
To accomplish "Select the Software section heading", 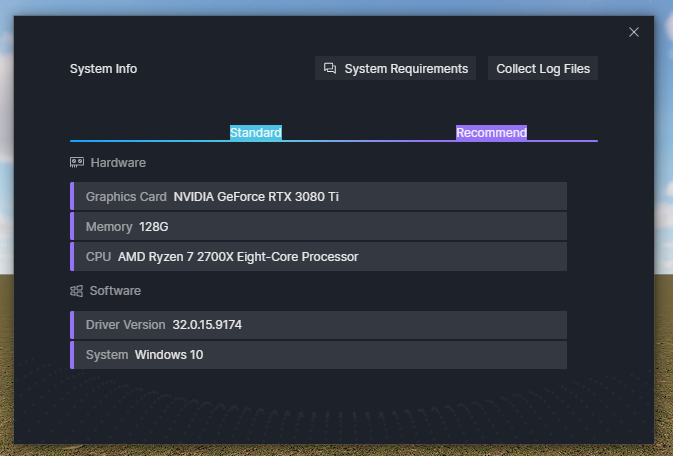I will pos(115,291).
